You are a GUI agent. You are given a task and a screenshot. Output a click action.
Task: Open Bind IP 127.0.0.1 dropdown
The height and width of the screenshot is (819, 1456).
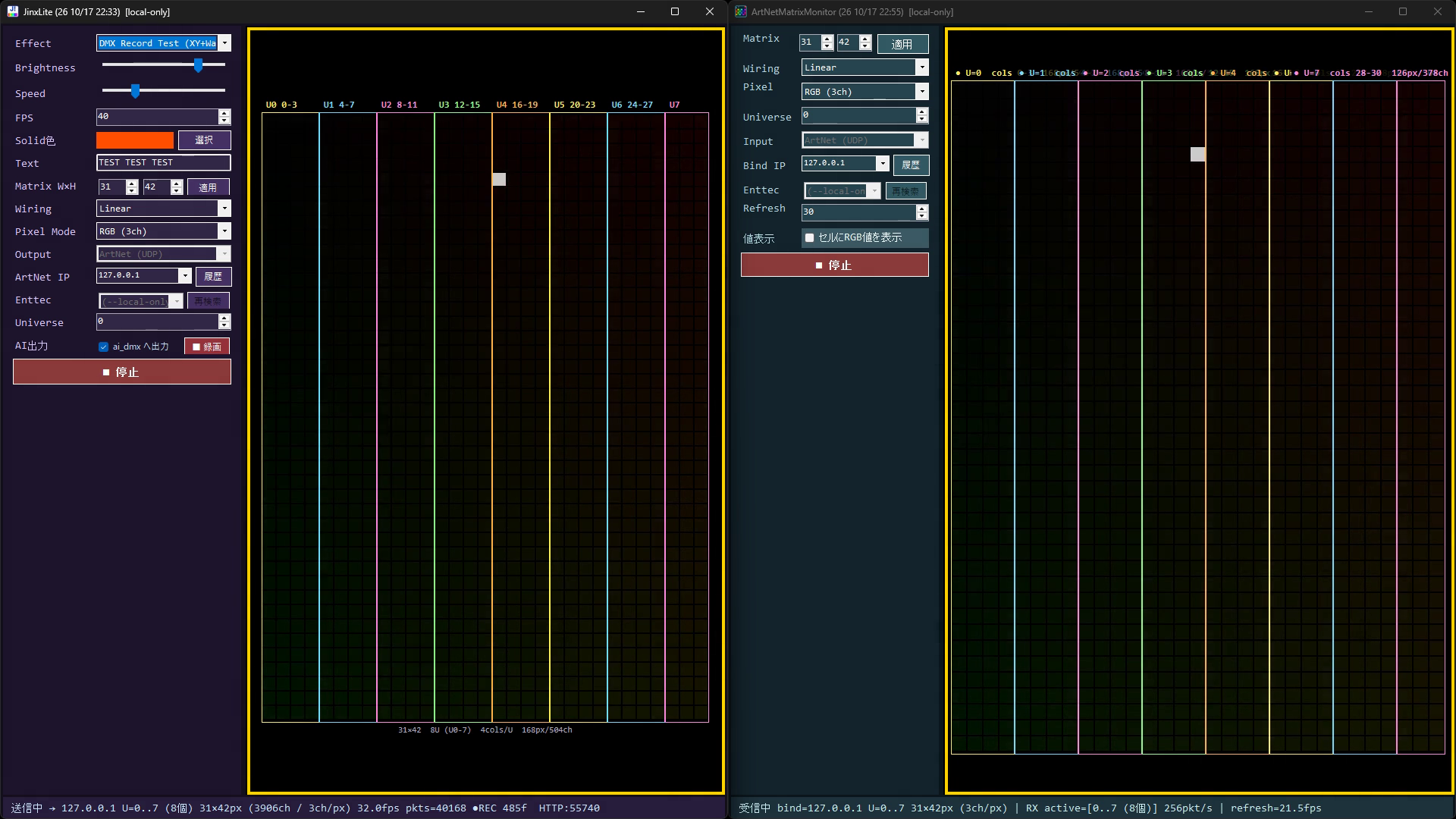(882, 164)
